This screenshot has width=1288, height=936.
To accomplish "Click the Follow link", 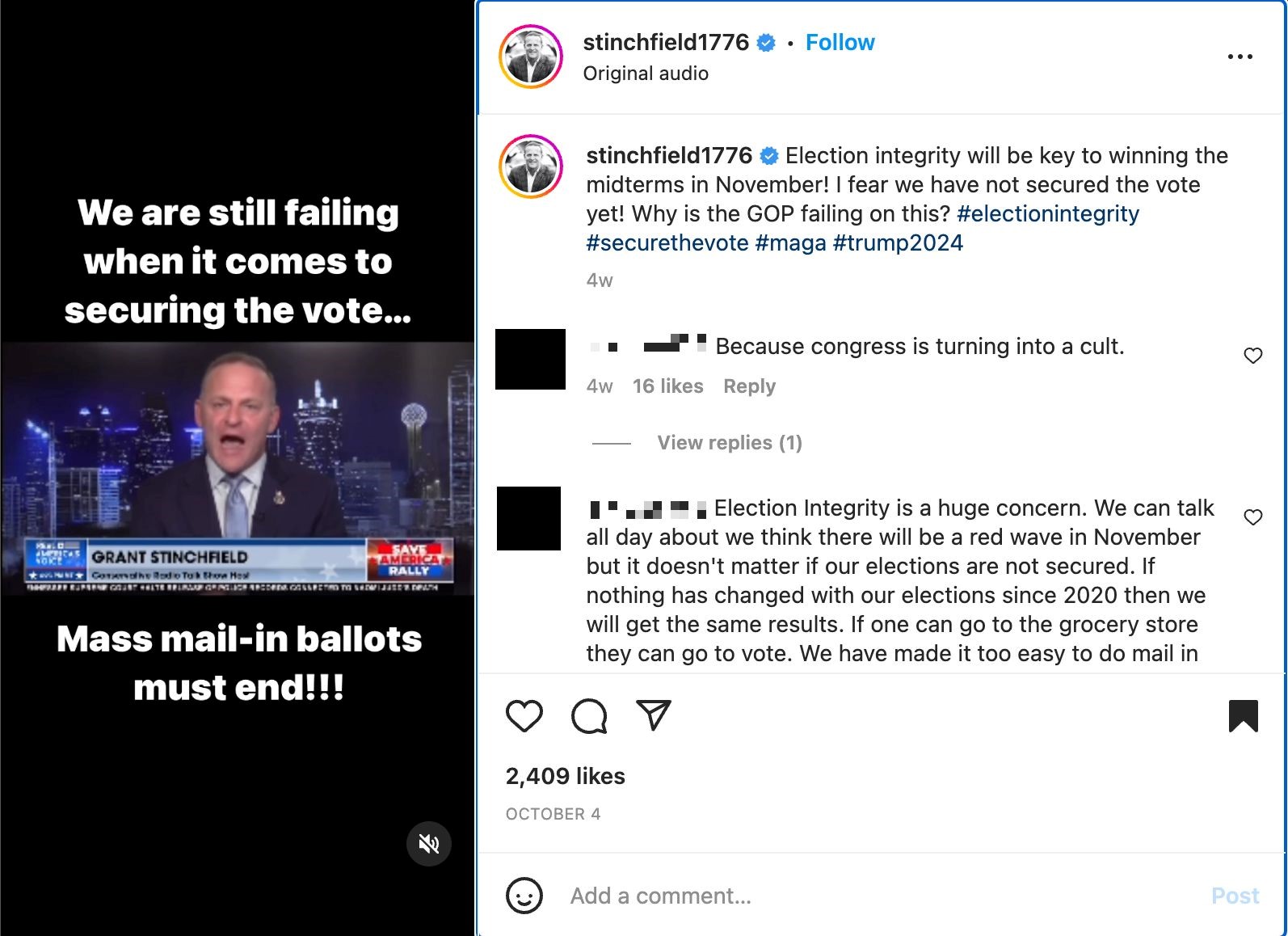I will pyautogui.click(x=840, y=43).
